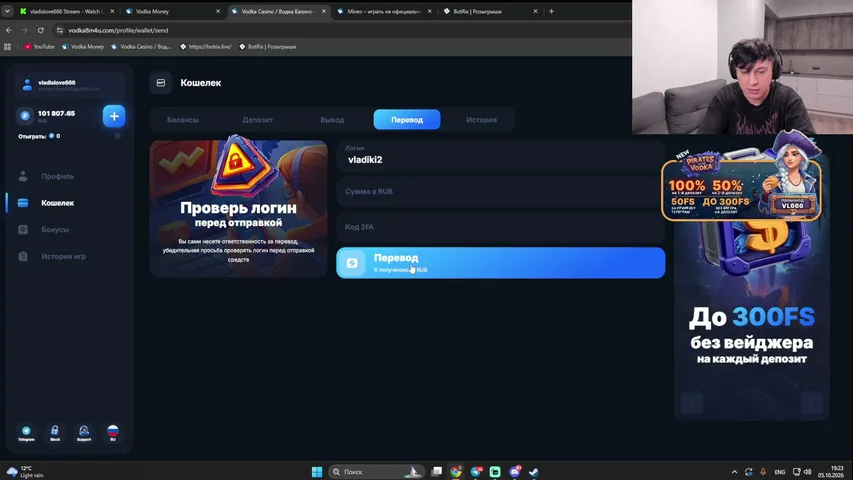Click the Block lock icon
This screenshot has height=480, width=853.
coord(55,433)
